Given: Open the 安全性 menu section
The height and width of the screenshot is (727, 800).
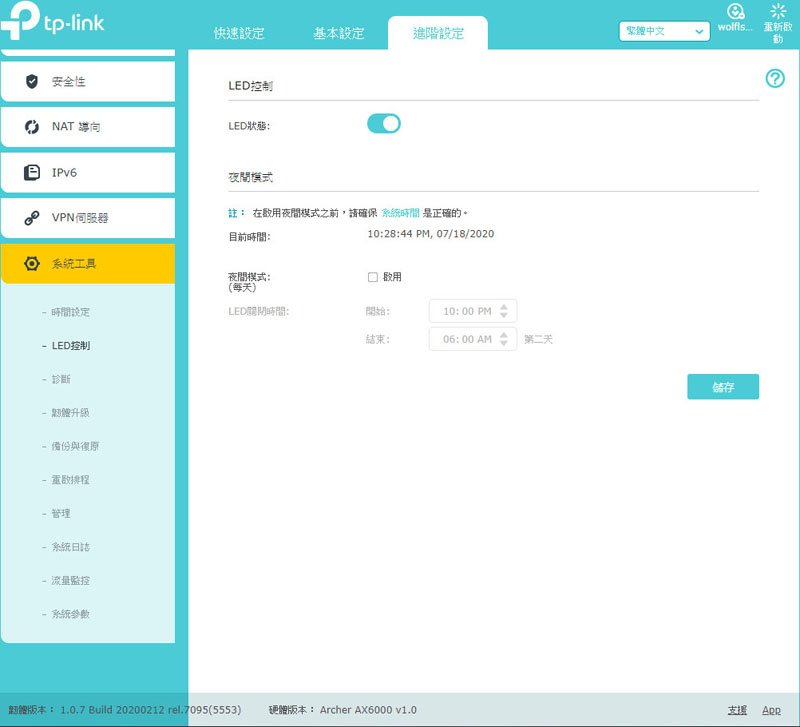Looking at the screenshot, I should coord(88,82).
